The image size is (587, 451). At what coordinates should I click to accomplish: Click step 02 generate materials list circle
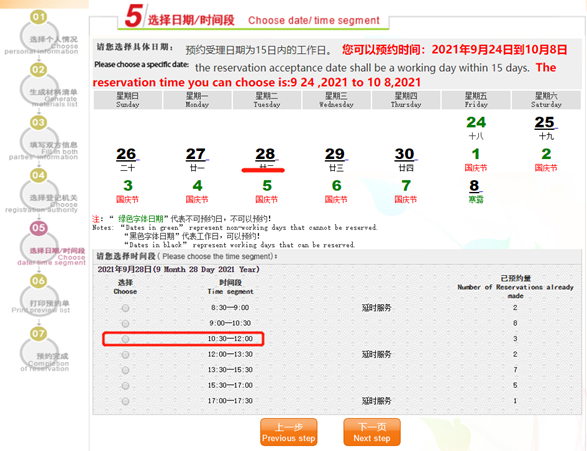pyautogui.click(x=39, y=70)
